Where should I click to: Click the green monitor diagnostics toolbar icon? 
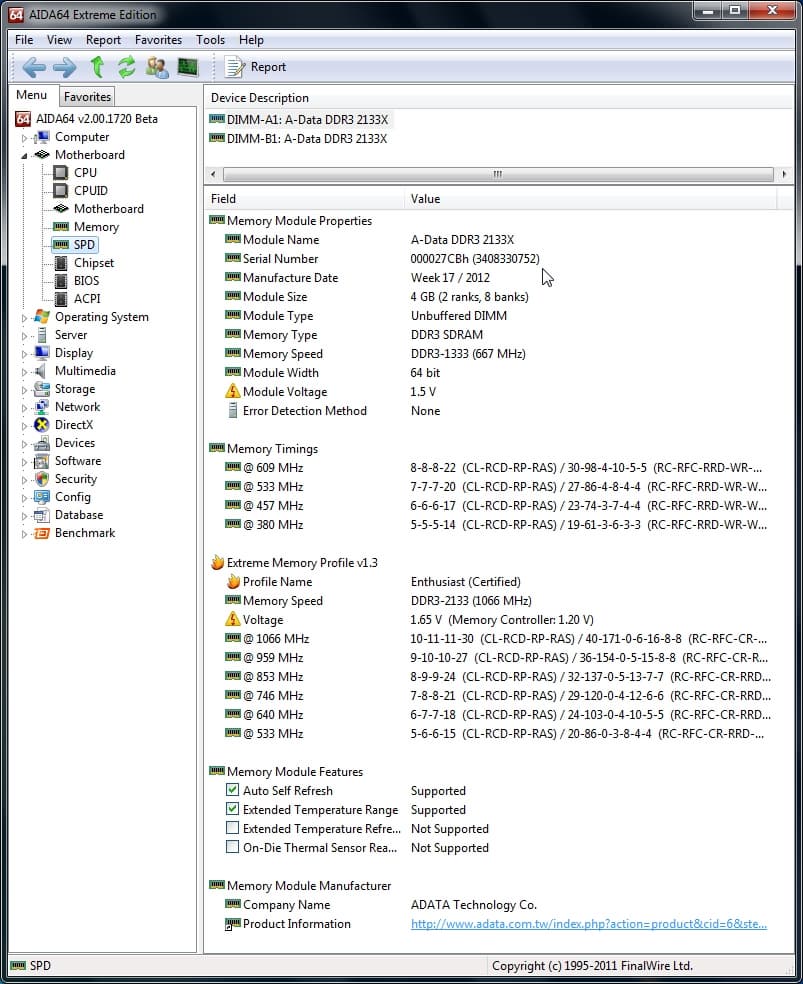click(x=188, y=67)
